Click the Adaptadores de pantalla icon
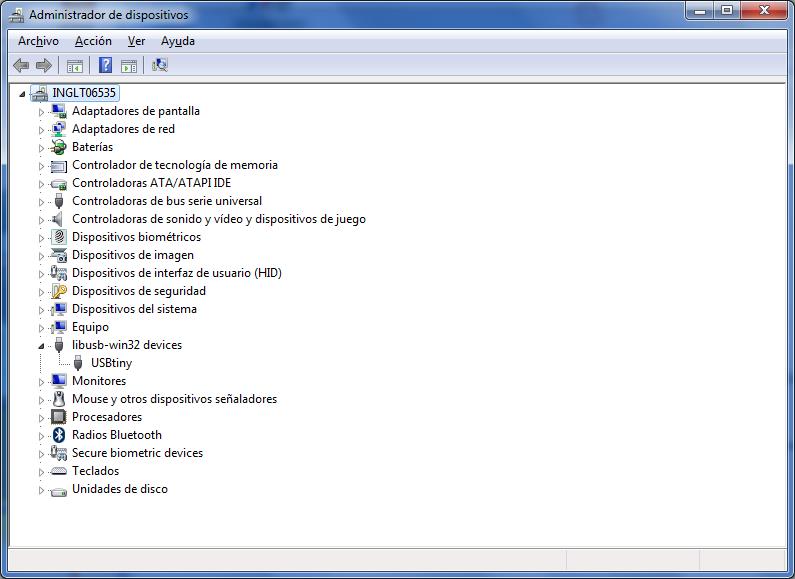This screenshot has height=579, width=795. click(59, 111)
